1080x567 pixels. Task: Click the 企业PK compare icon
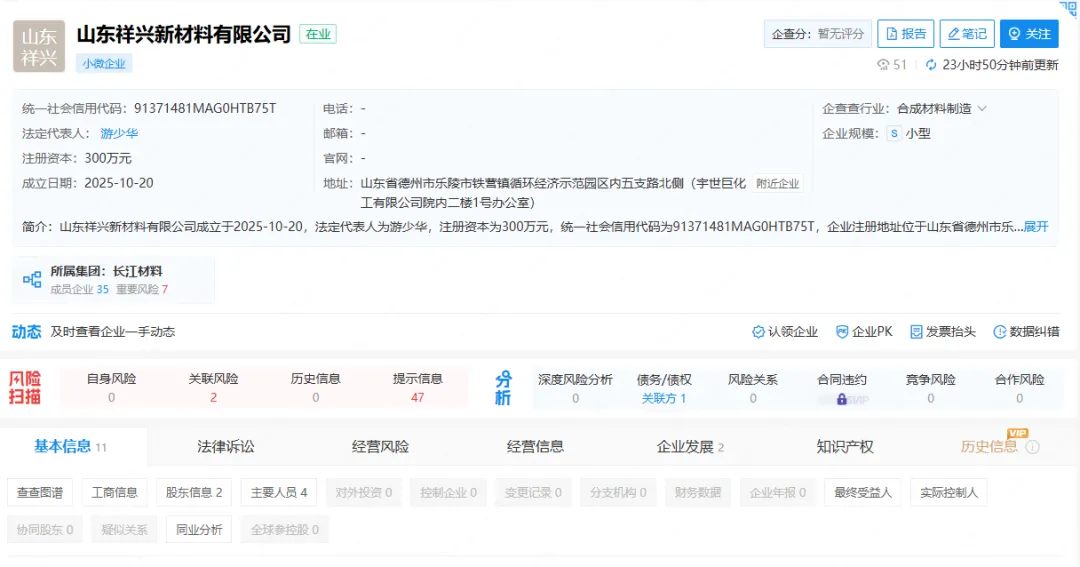pyautogui.click(x=842, y=332)
